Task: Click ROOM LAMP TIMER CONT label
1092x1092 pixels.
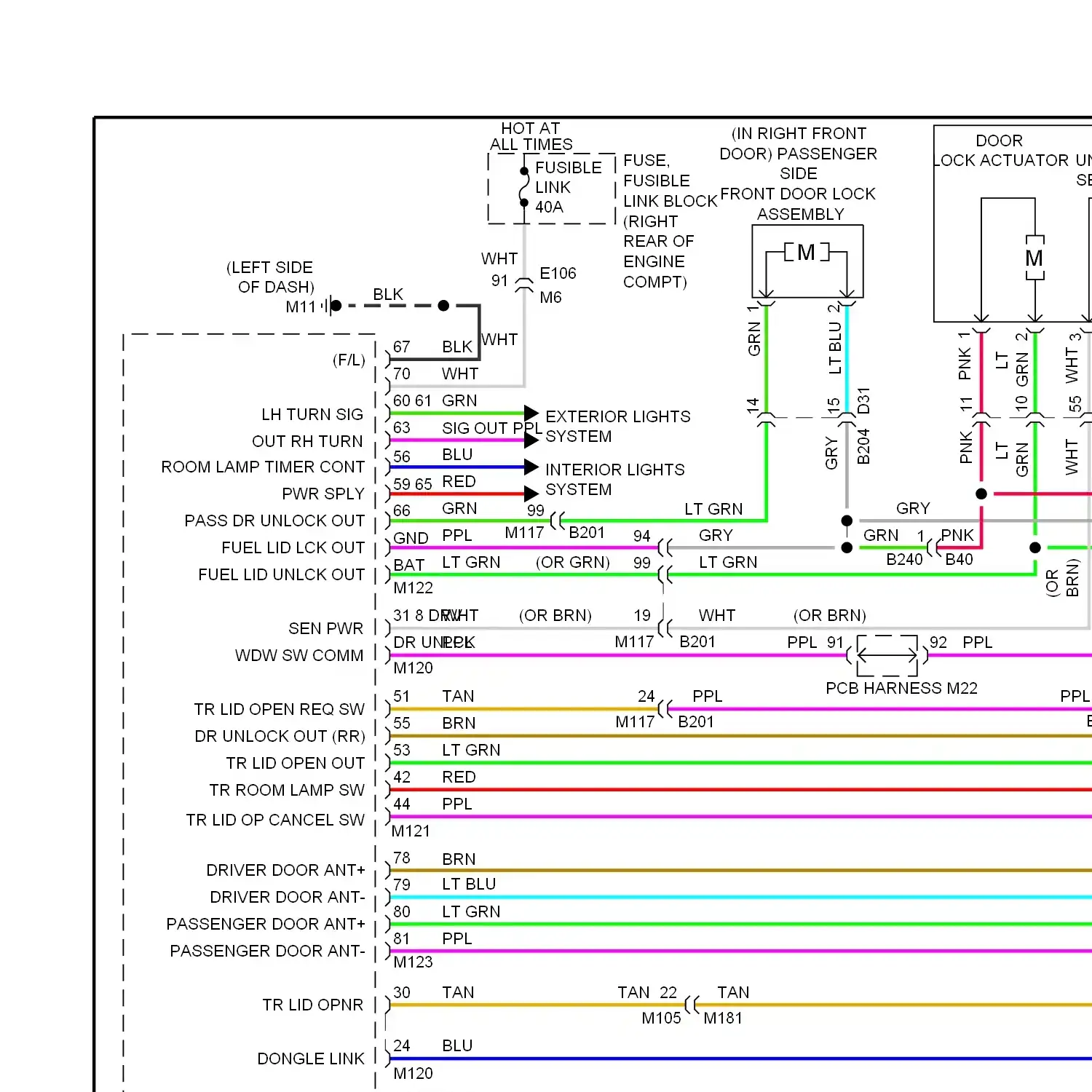Action: pos(263,467)
